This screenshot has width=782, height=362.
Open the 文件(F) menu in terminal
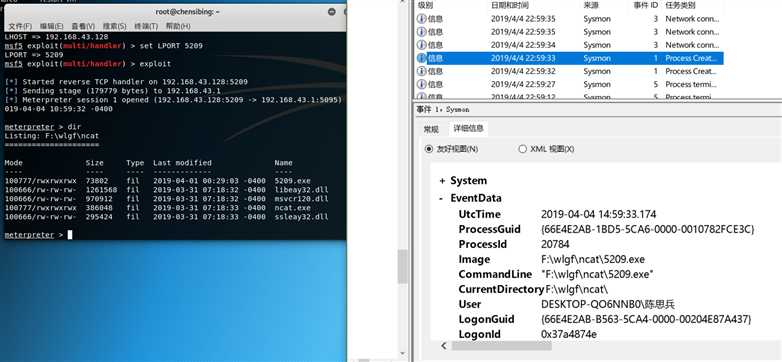pyautogui.click(x=20, y=26)
